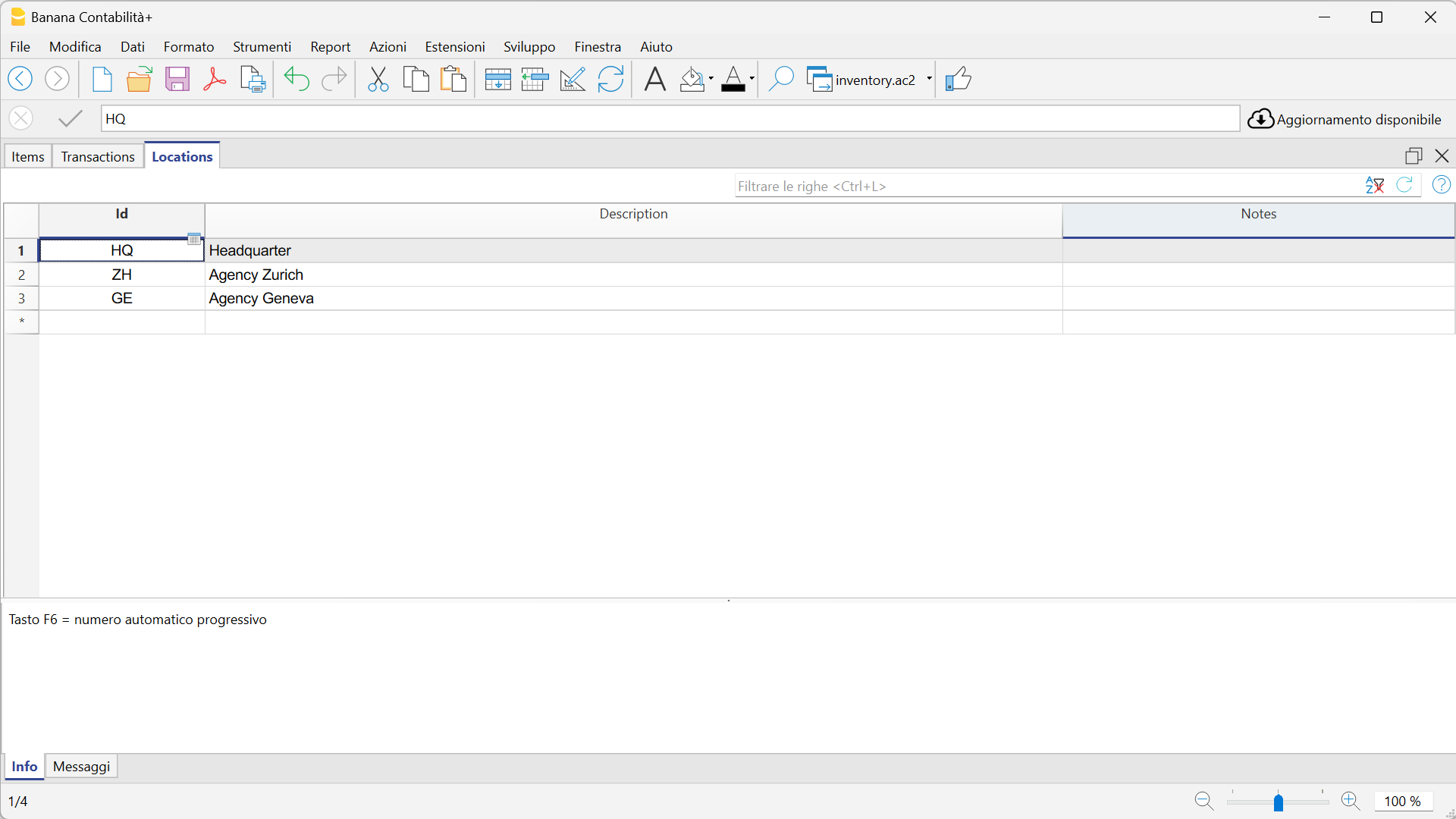Open the Estensioni menu
Screen dimensions: 1456x819
click(454, 47)
